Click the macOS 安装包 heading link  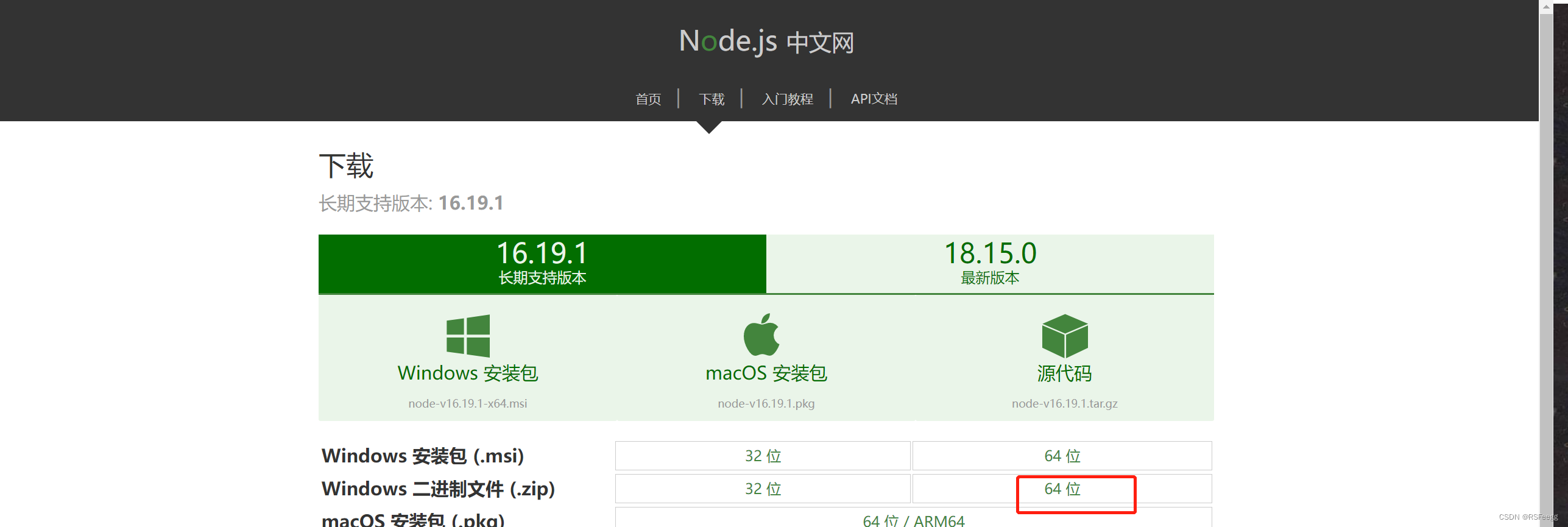tap(766, 373)
